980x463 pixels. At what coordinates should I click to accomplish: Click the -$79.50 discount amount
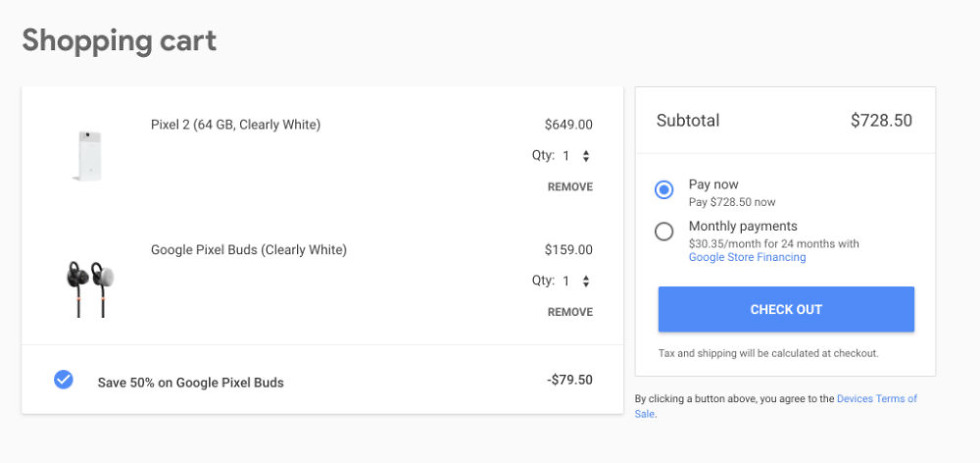click(569, 380)
